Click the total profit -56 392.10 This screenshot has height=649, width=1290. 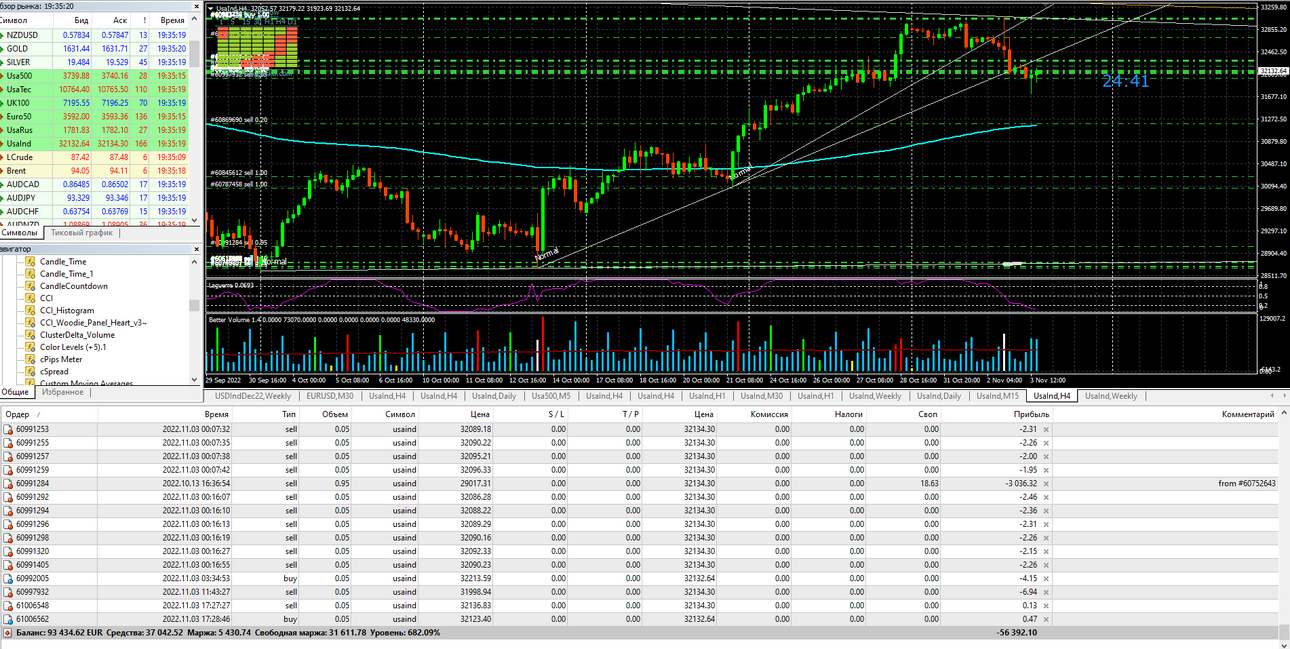(x=1016, y=633)
